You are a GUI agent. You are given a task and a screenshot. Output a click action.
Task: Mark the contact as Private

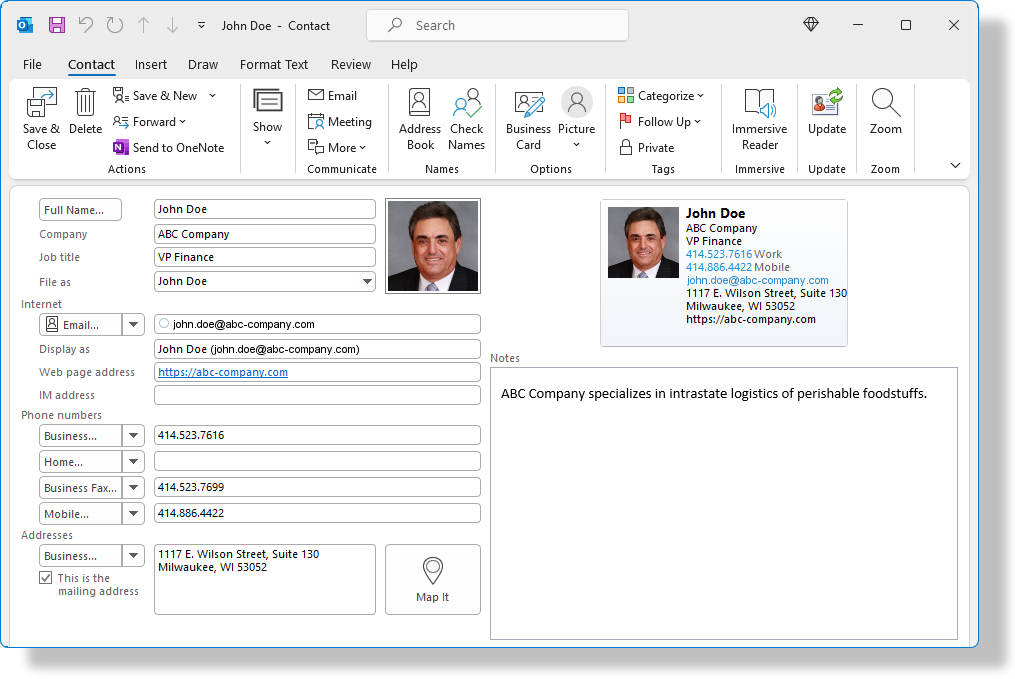[x=648, y=147]
